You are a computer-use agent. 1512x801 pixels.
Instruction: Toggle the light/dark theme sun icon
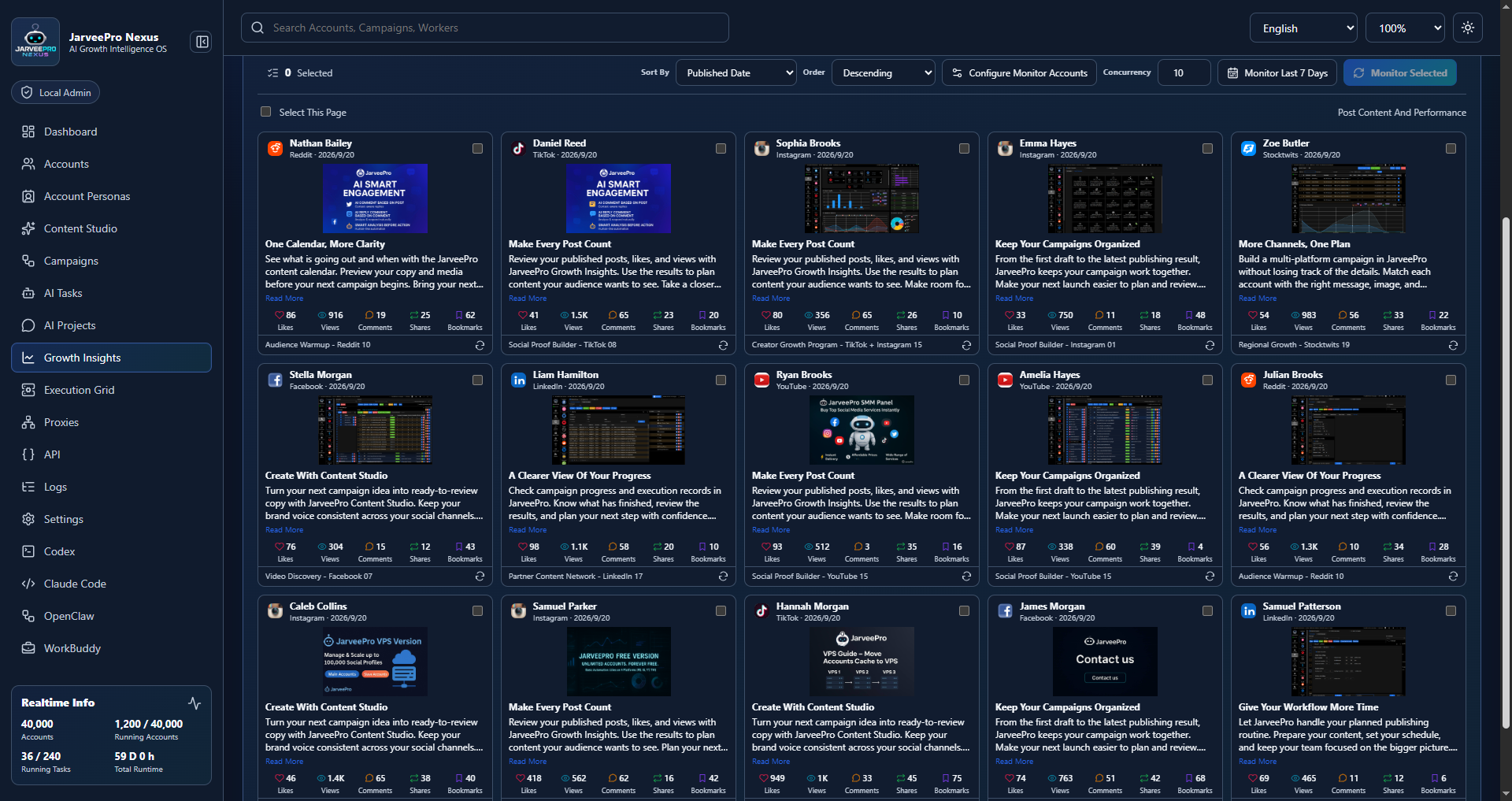[1468, 28]
